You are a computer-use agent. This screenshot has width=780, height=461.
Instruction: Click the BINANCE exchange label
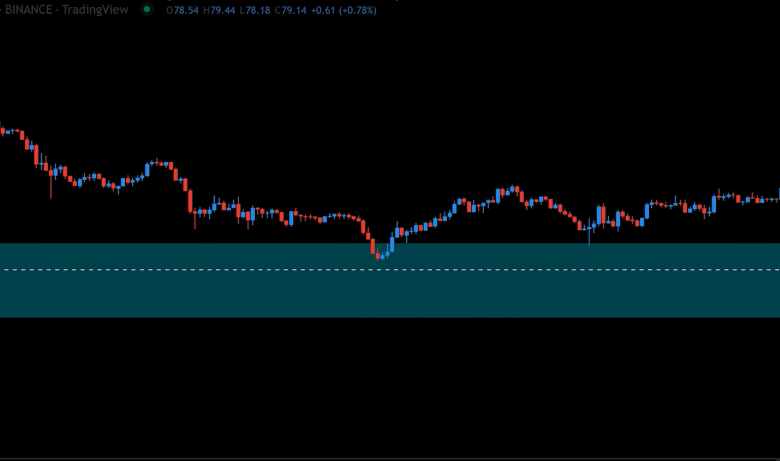point(26,9)
